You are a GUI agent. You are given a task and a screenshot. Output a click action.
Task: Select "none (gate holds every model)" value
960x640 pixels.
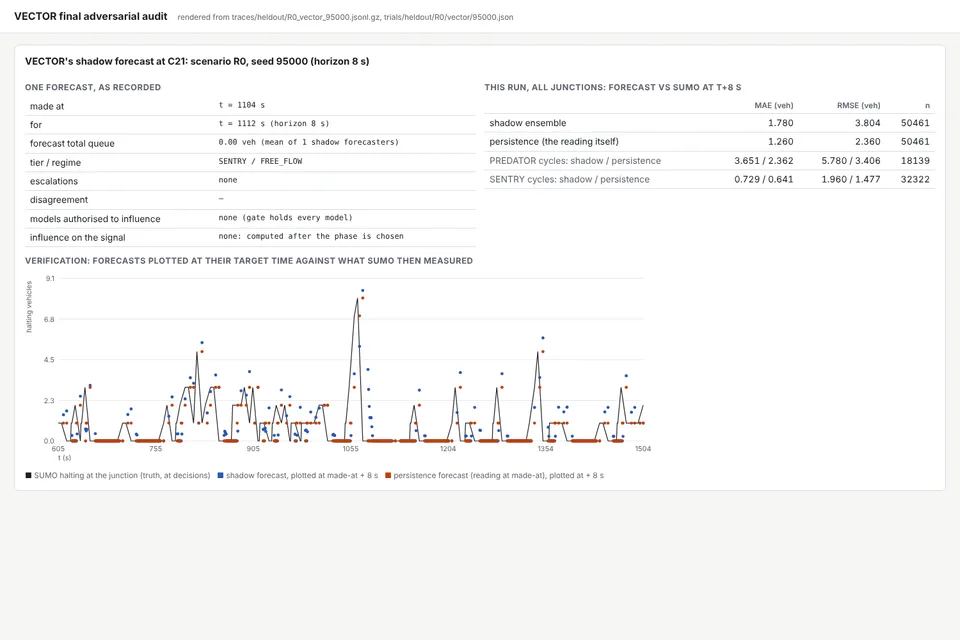point(285,217)
